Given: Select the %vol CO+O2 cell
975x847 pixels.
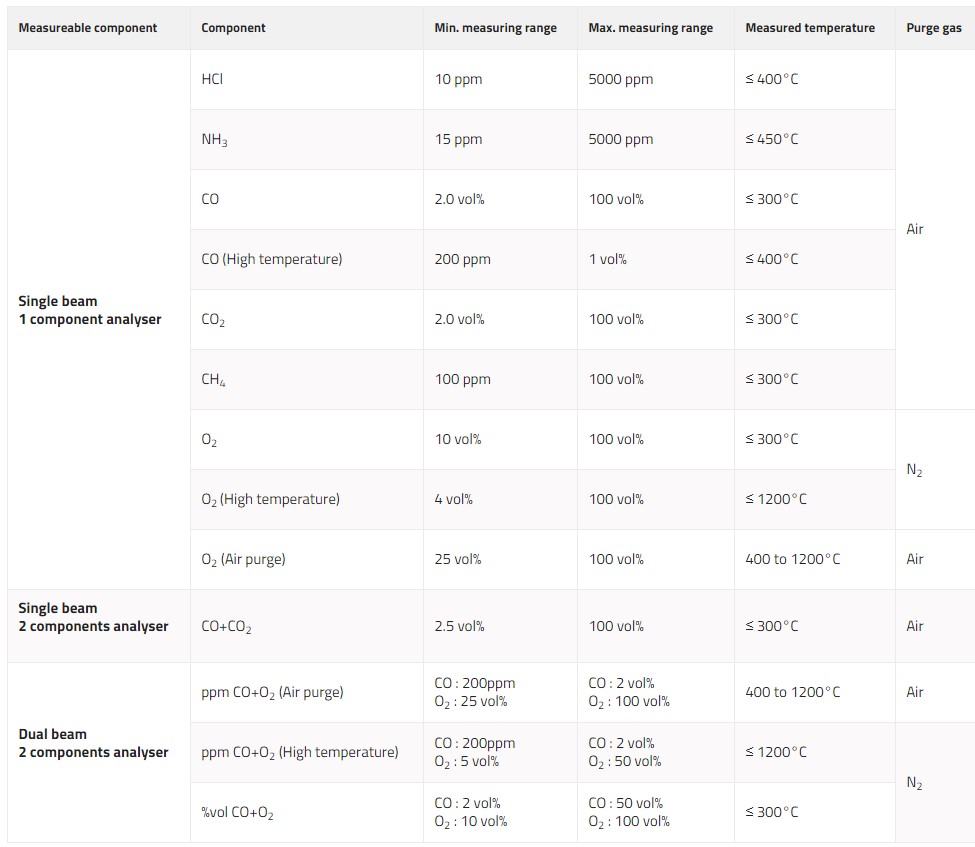Looking at the screenshot, I should [x=238, y=812].
